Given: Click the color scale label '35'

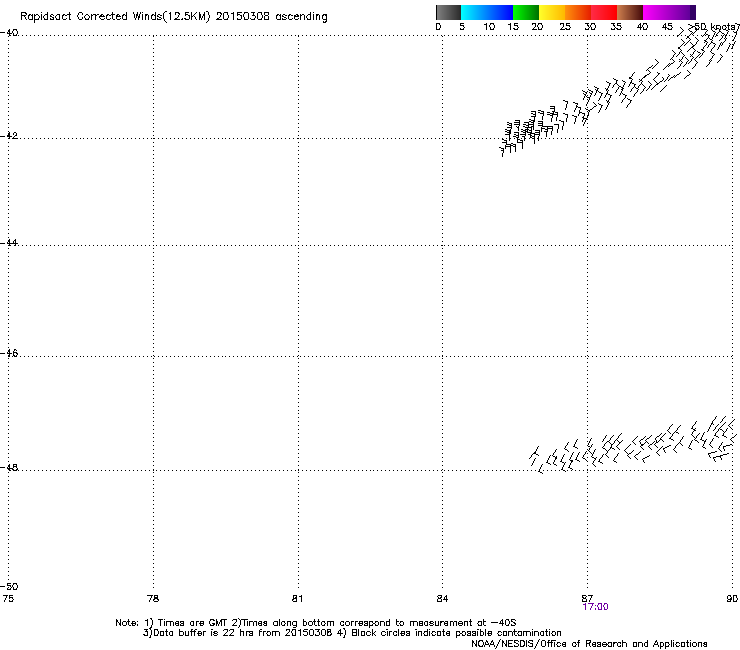Looking at the screenshot, I should (x=616, y=27).
